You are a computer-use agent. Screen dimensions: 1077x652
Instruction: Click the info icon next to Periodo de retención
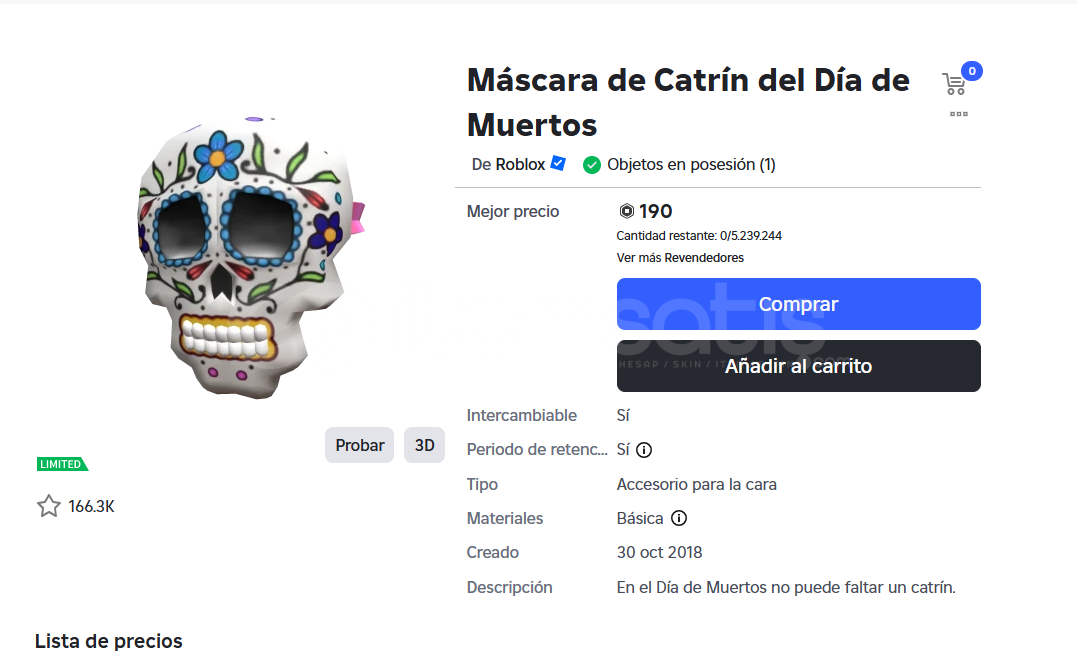coord(645,450)
